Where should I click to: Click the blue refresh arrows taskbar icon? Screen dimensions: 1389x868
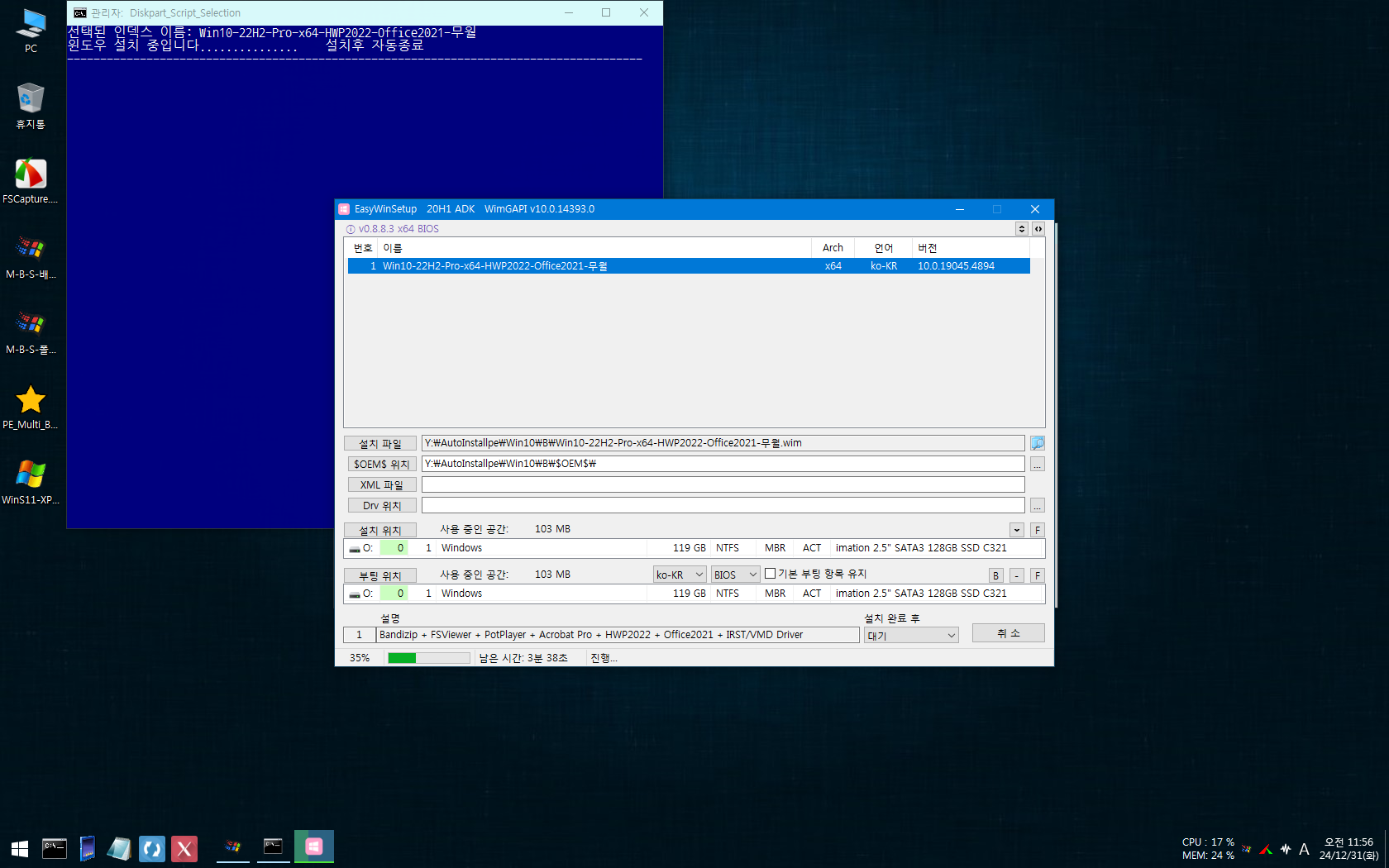tap(152, 848)
